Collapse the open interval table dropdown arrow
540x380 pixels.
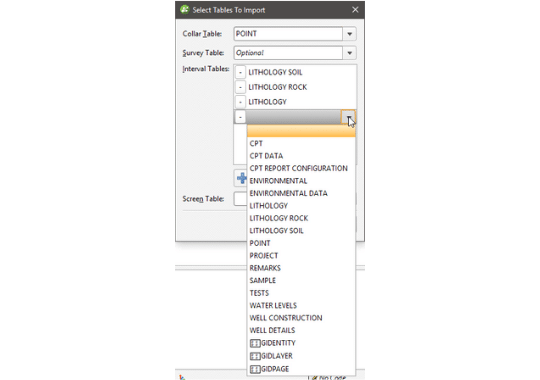pyautogui.click(x=348, y=117)
